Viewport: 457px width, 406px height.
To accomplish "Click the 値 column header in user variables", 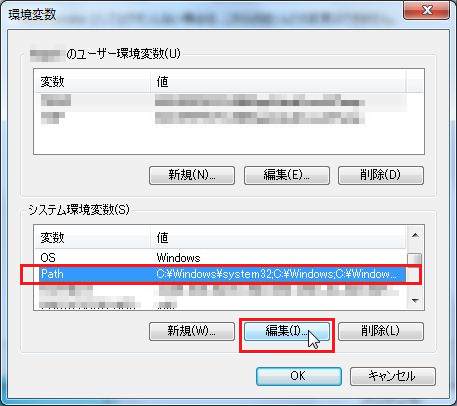I will (278, 82).
